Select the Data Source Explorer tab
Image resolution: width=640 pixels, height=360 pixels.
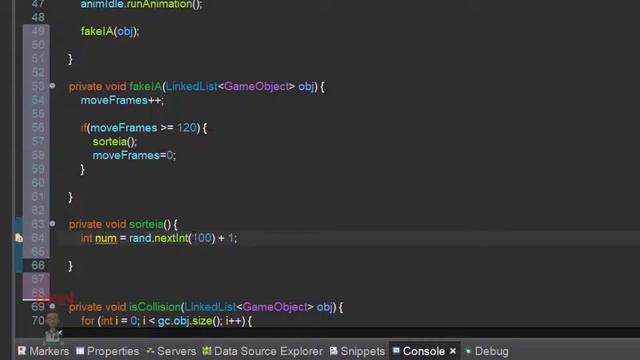pyautogui.click(x=262, y=351)
